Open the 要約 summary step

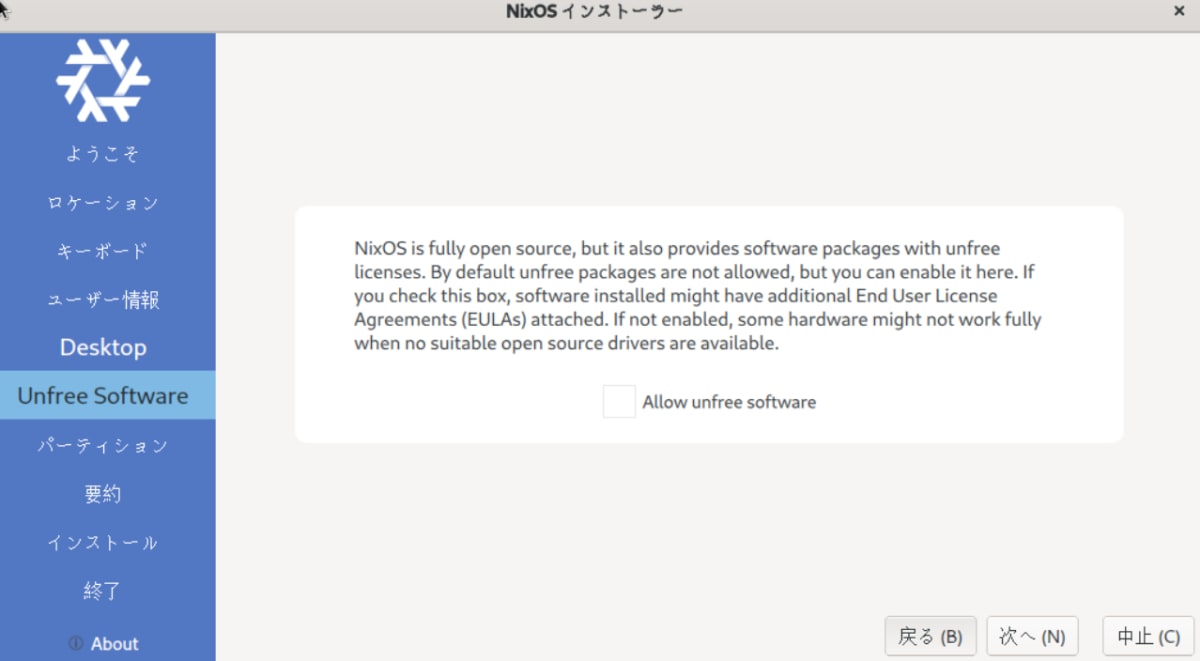tap(103, 493)
